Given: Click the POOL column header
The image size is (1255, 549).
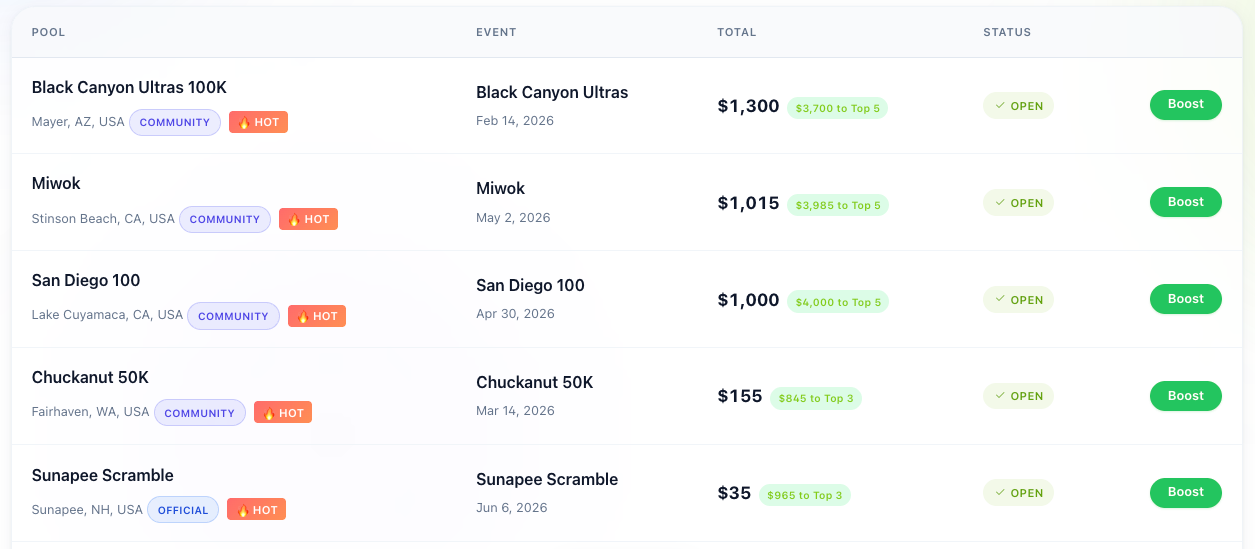Looking at the screenshot, I should coord(48,32).
